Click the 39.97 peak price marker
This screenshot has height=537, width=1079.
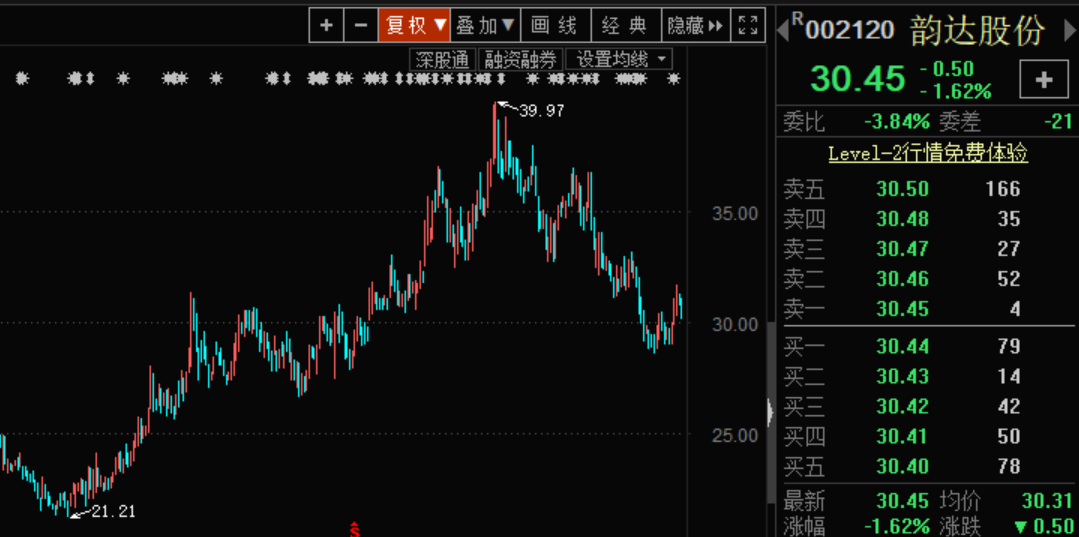coord(542,110)
